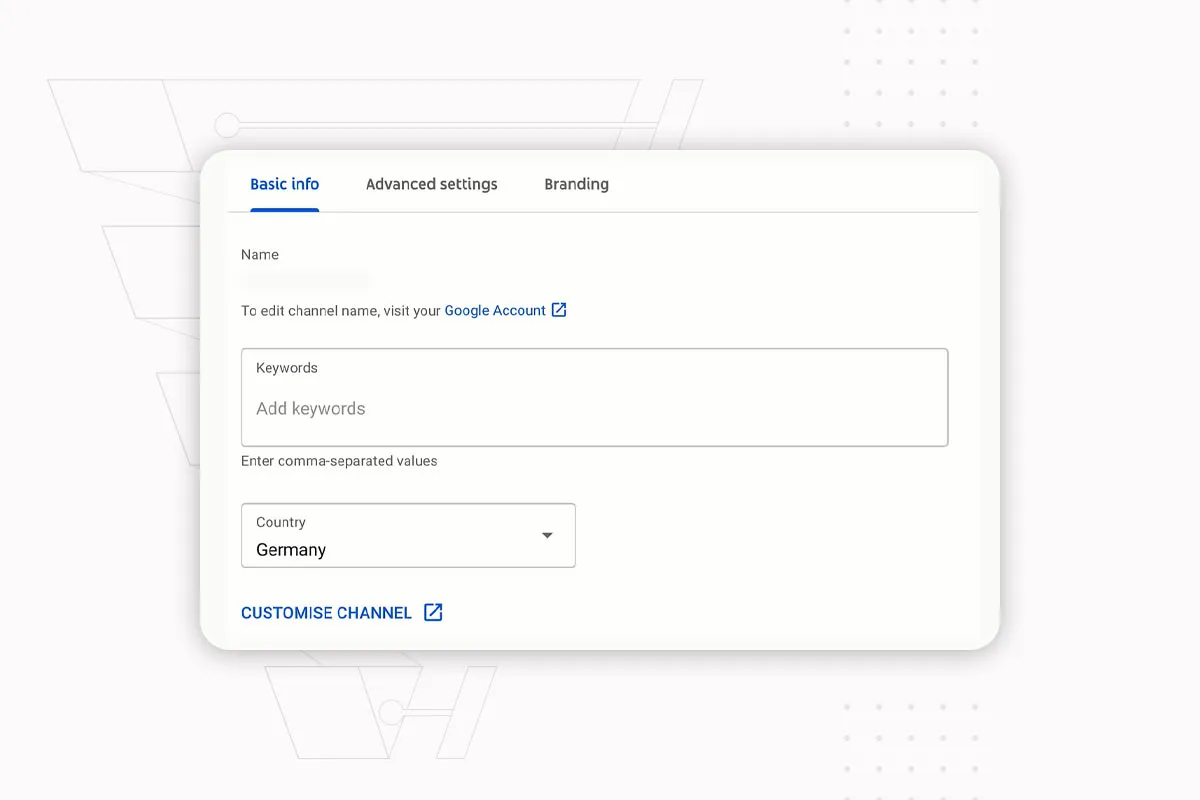This screenshot has width=1200, height=800.
Task: Select the Germany value in Country box
Action: (291, 550)
